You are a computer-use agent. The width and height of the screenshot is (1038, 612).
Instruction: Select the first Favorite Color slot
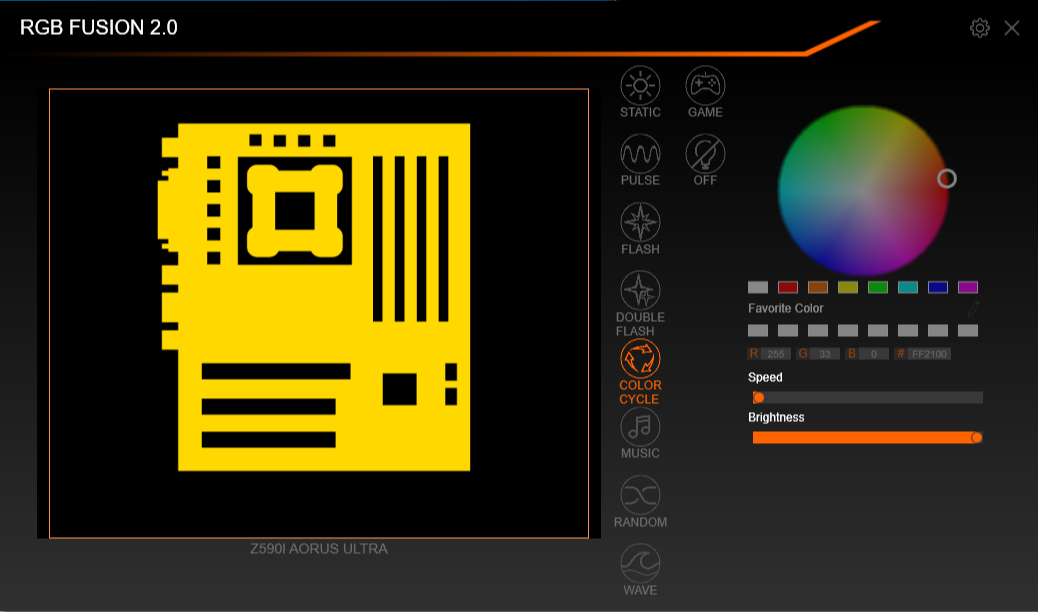tap(758, 331)
